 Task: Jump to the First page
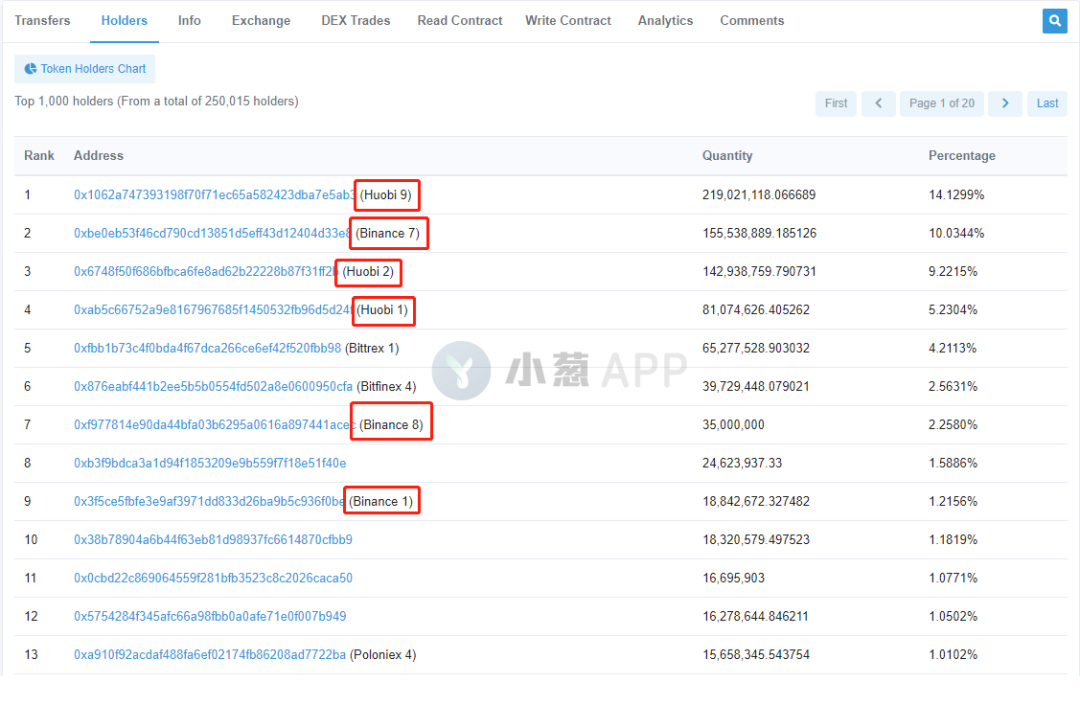[x=836, y=103]
